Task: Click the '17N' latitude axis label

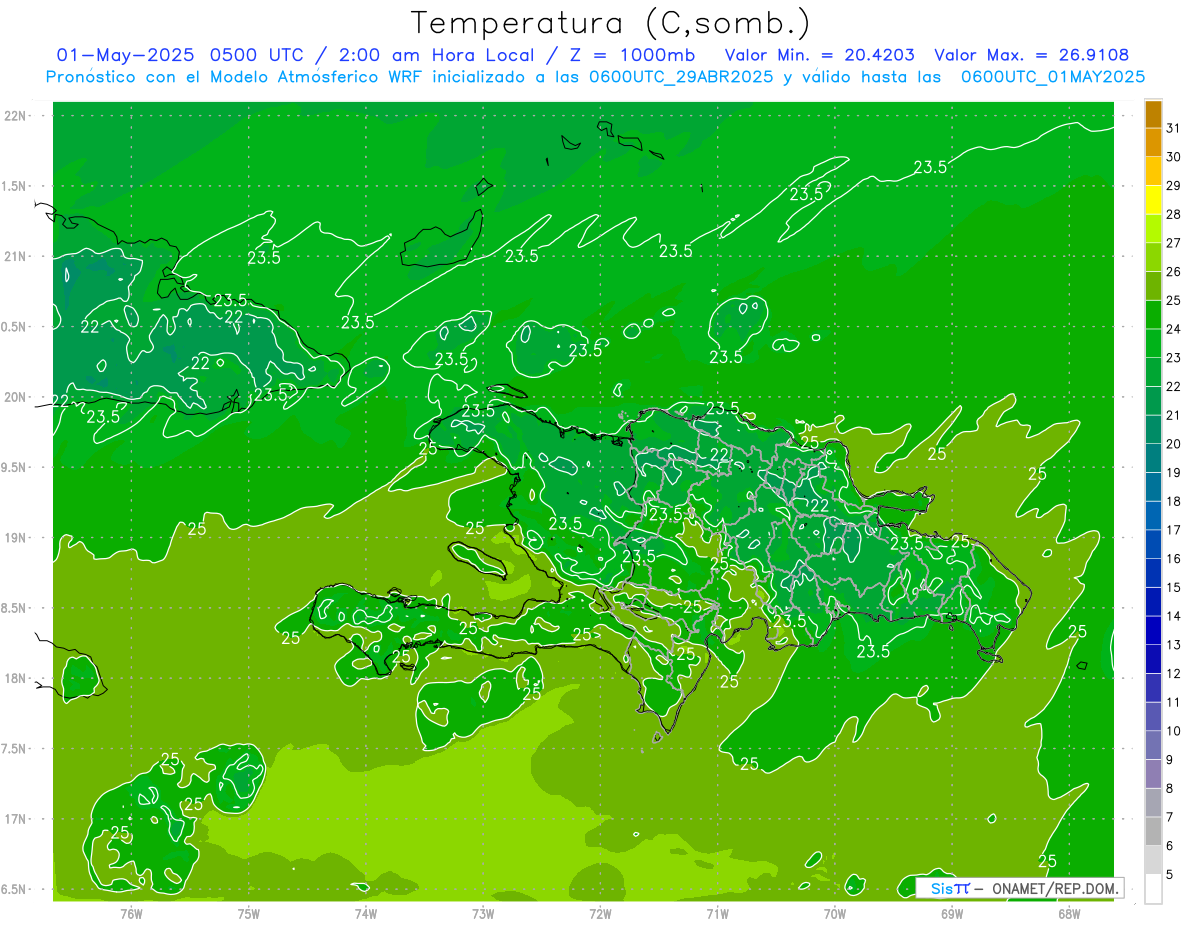Action: (x=16, y=819)
